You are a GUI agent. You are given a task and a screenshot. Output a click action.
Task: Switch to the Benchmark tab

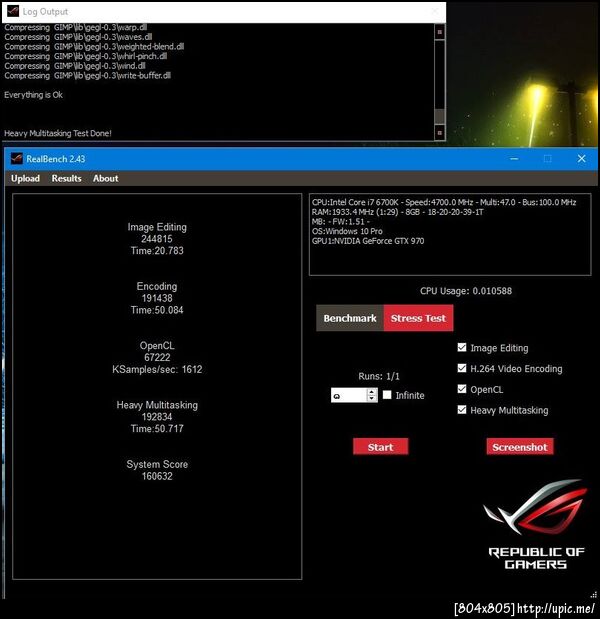pos(350,318)
